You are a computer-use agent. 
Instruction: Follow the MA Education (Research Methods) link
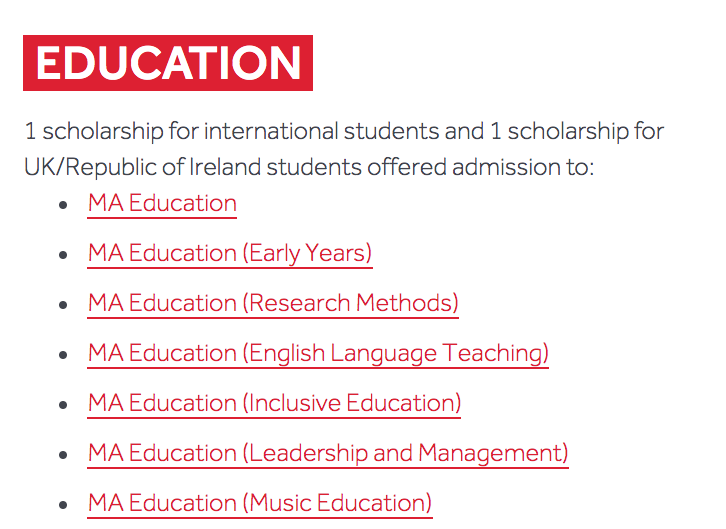coord(273,304)
